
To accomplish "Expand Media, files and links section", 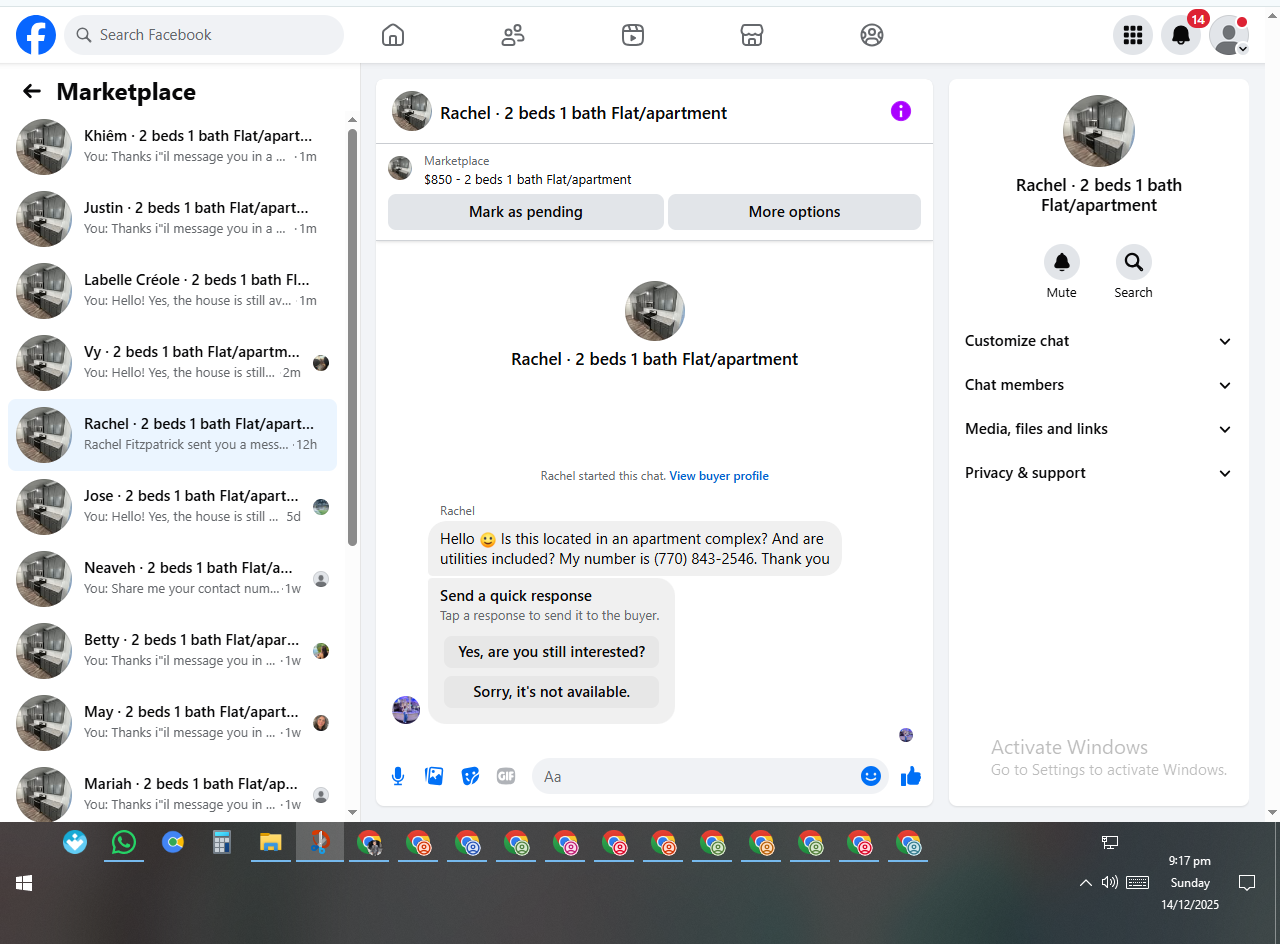I will pos(1099,429).
